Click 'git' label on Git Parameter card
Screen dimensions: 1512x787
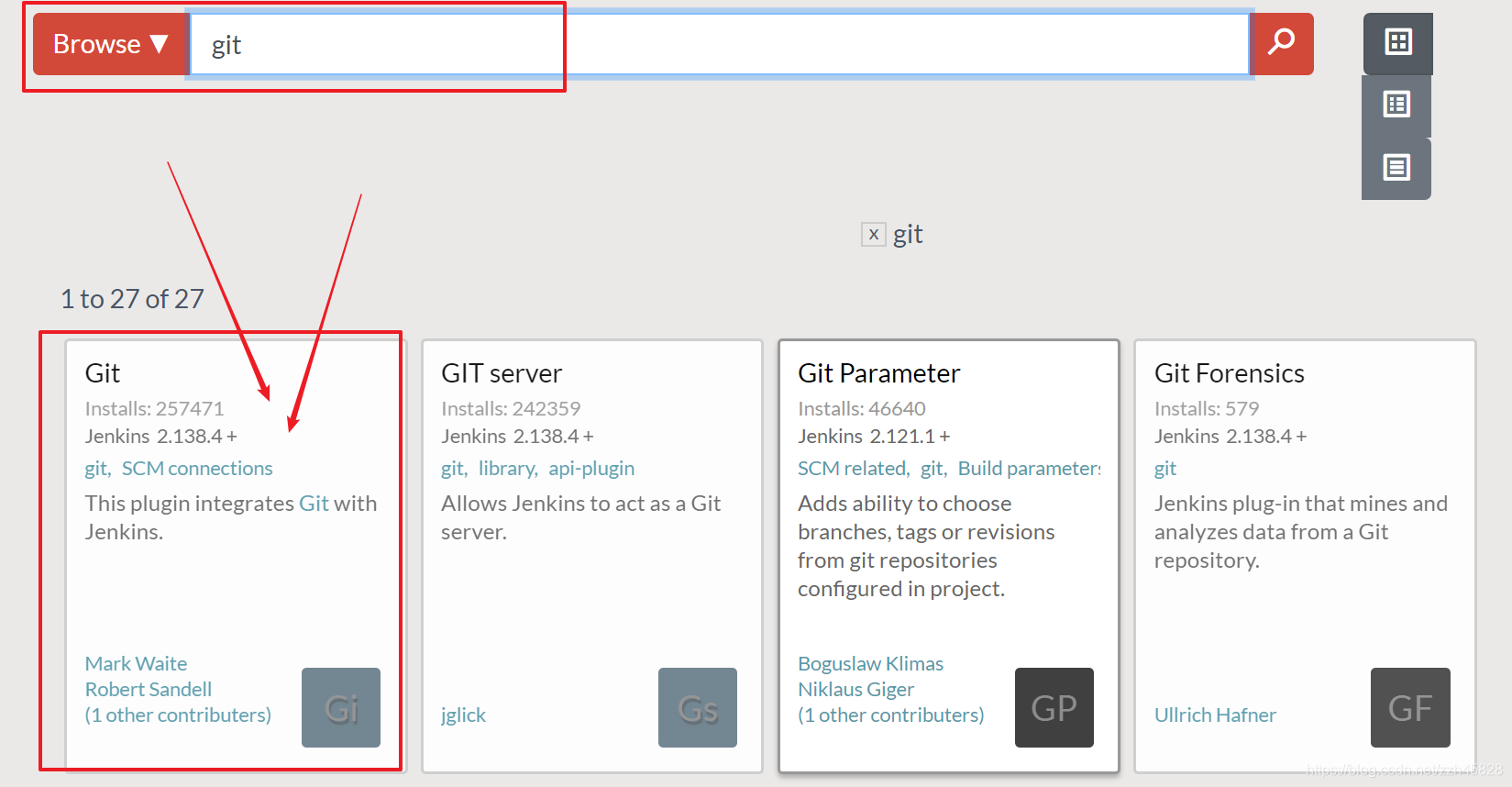933,469
